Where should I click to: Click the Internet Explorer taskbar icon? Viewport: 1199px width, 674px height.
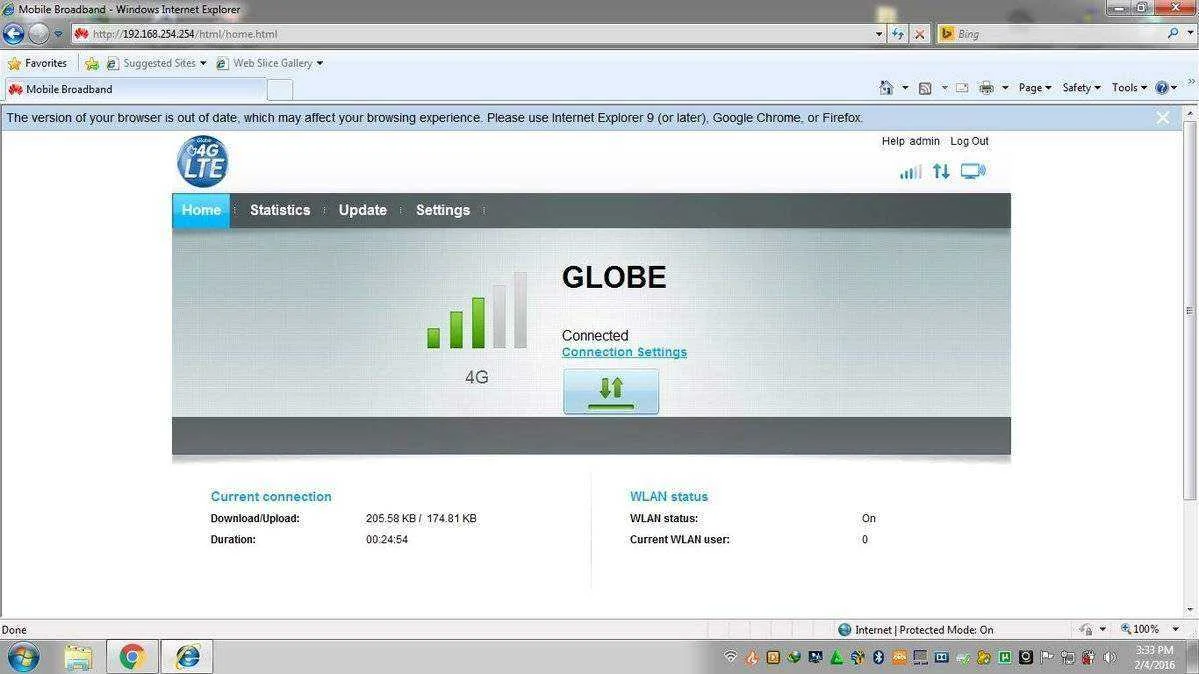tap(187, 657)
